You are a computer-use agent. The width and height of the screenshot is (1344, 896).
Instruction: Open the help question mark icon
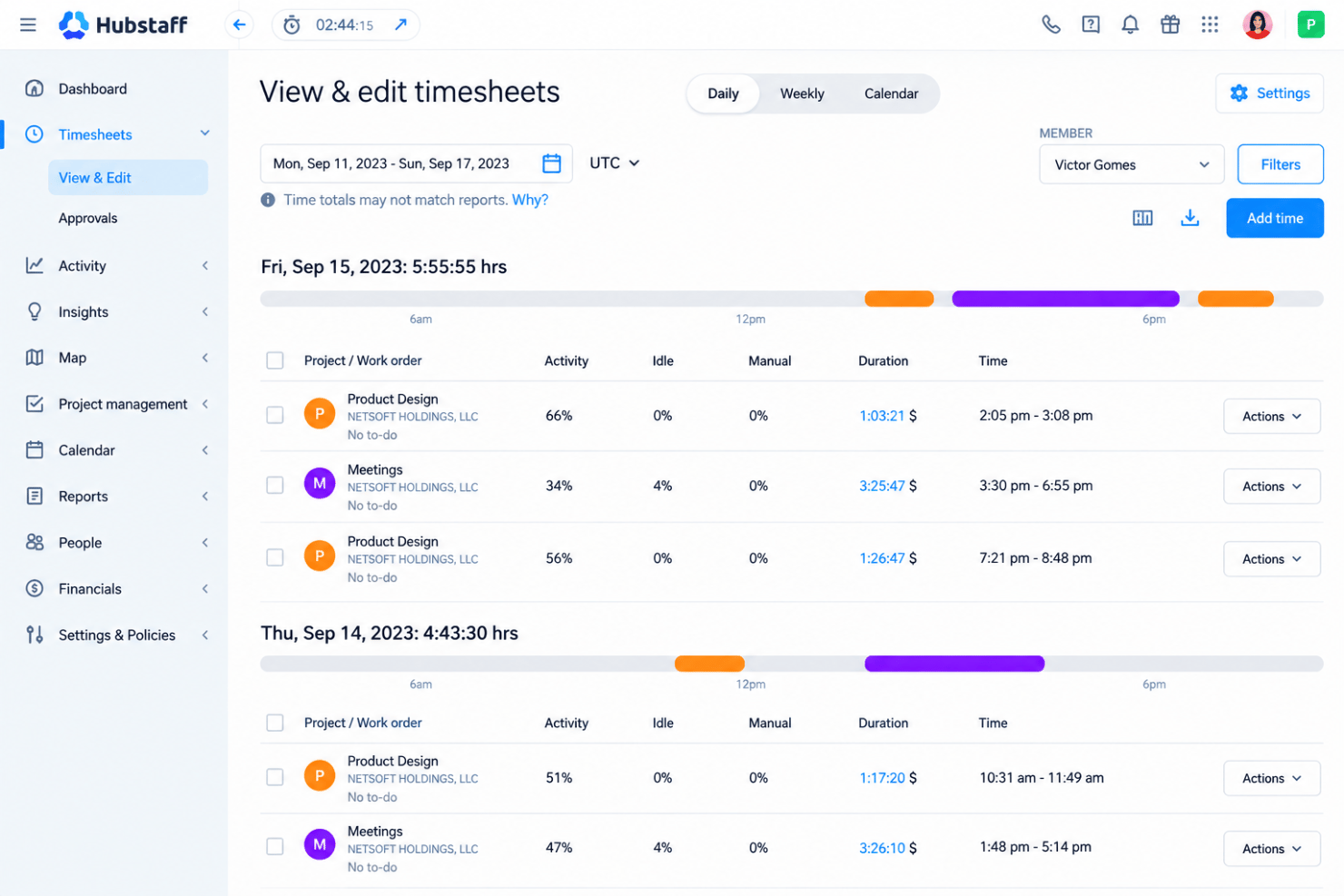(1091, 25)
